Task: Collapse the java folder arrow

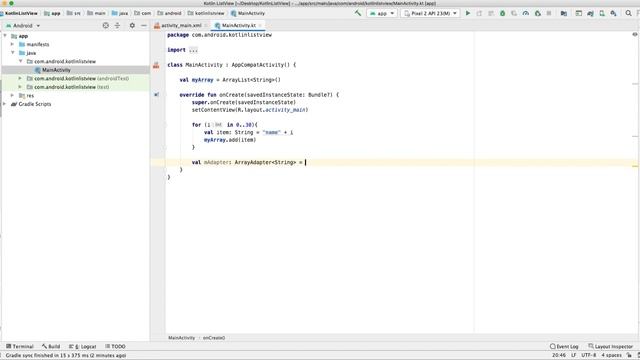Action: coord(13,53)
